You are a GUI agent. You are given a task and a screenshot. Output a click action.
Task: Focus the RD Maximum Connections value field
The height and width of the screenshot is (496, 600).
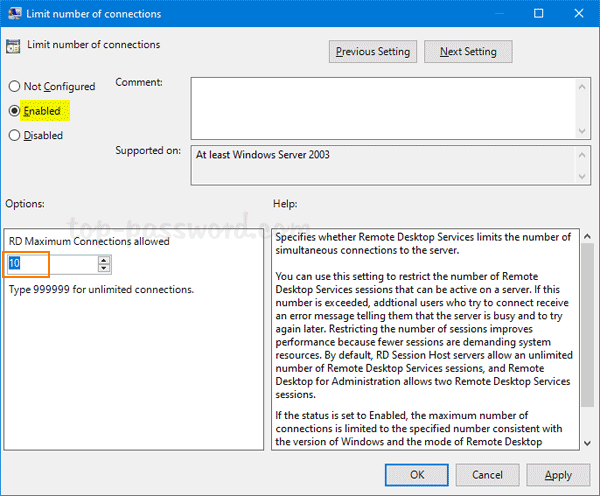click(x=52, y=264)
